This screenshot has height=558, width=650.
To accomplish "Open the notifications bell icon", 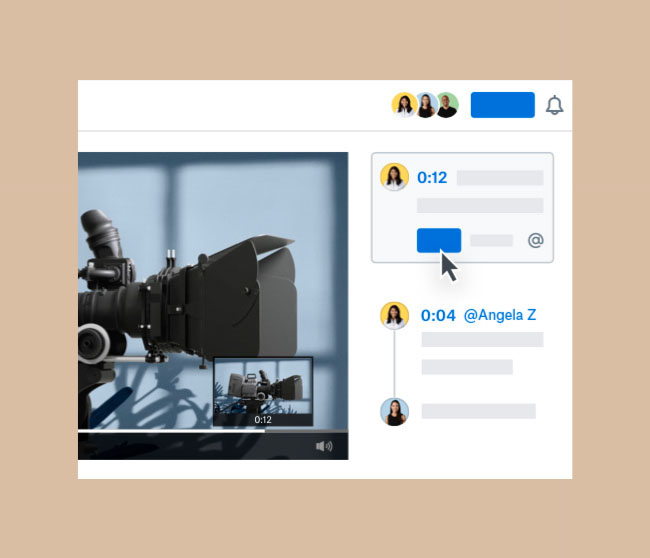I will [x=554, y=105].
